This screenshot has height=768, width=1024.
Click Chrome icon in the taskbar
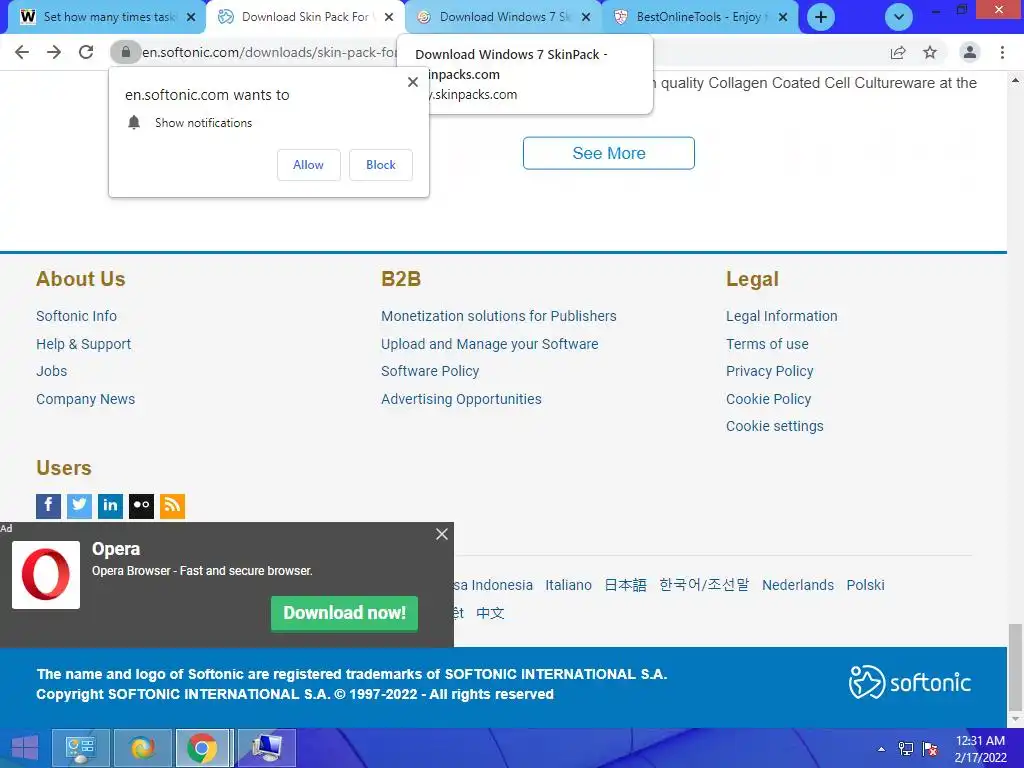(202, 748)
